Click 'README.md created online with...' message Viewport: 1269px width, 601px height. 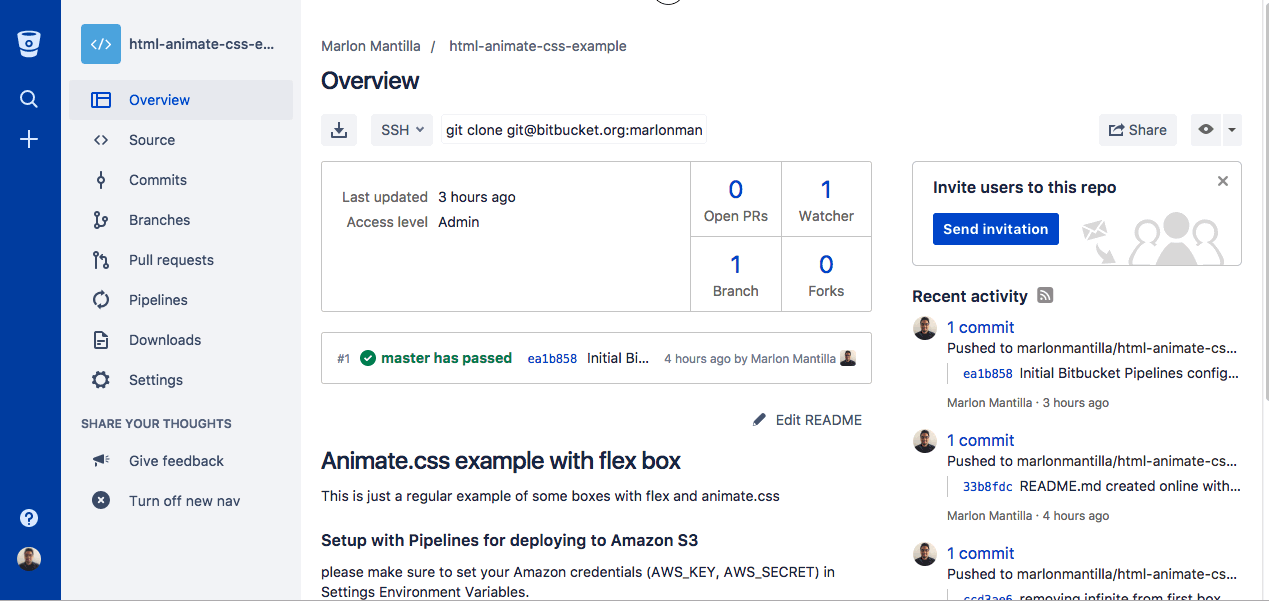click(x=1130, y=487)
